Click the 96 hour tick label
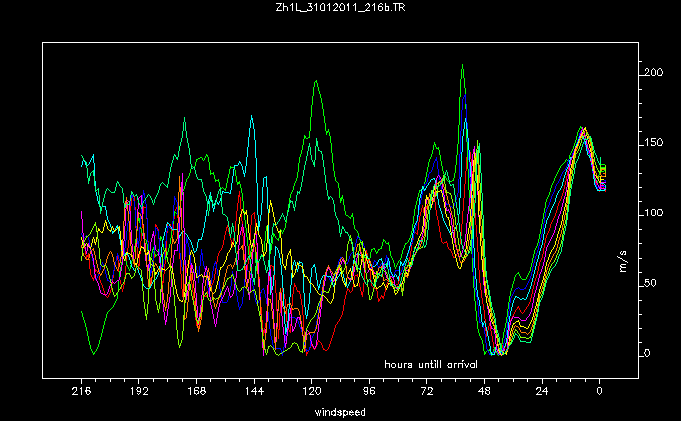 coord(369,393)
